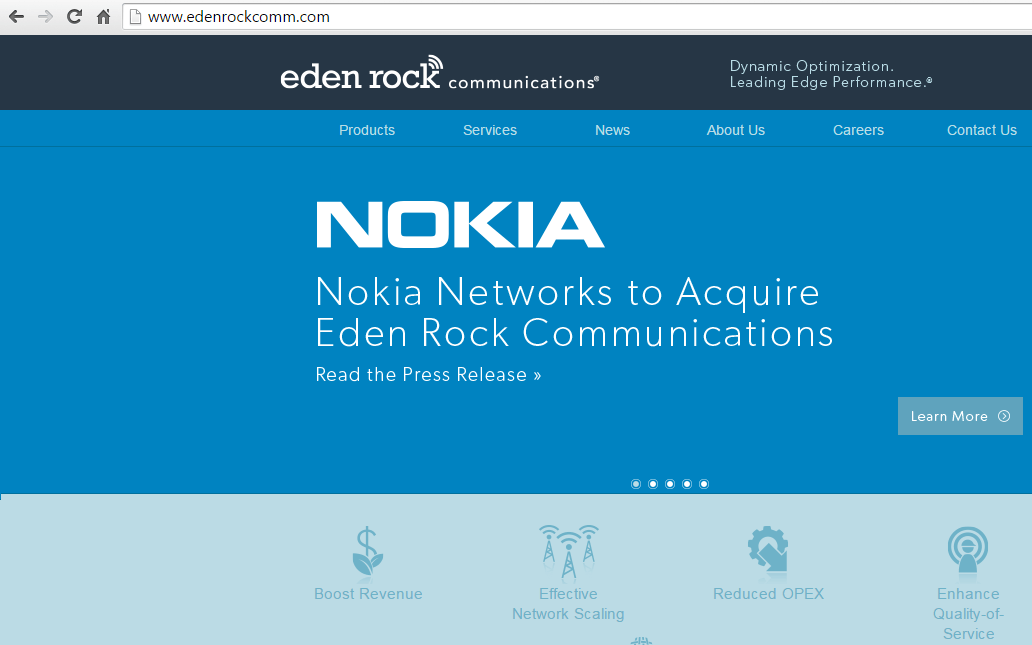Open the Careers navigation item

coord(858,129)
